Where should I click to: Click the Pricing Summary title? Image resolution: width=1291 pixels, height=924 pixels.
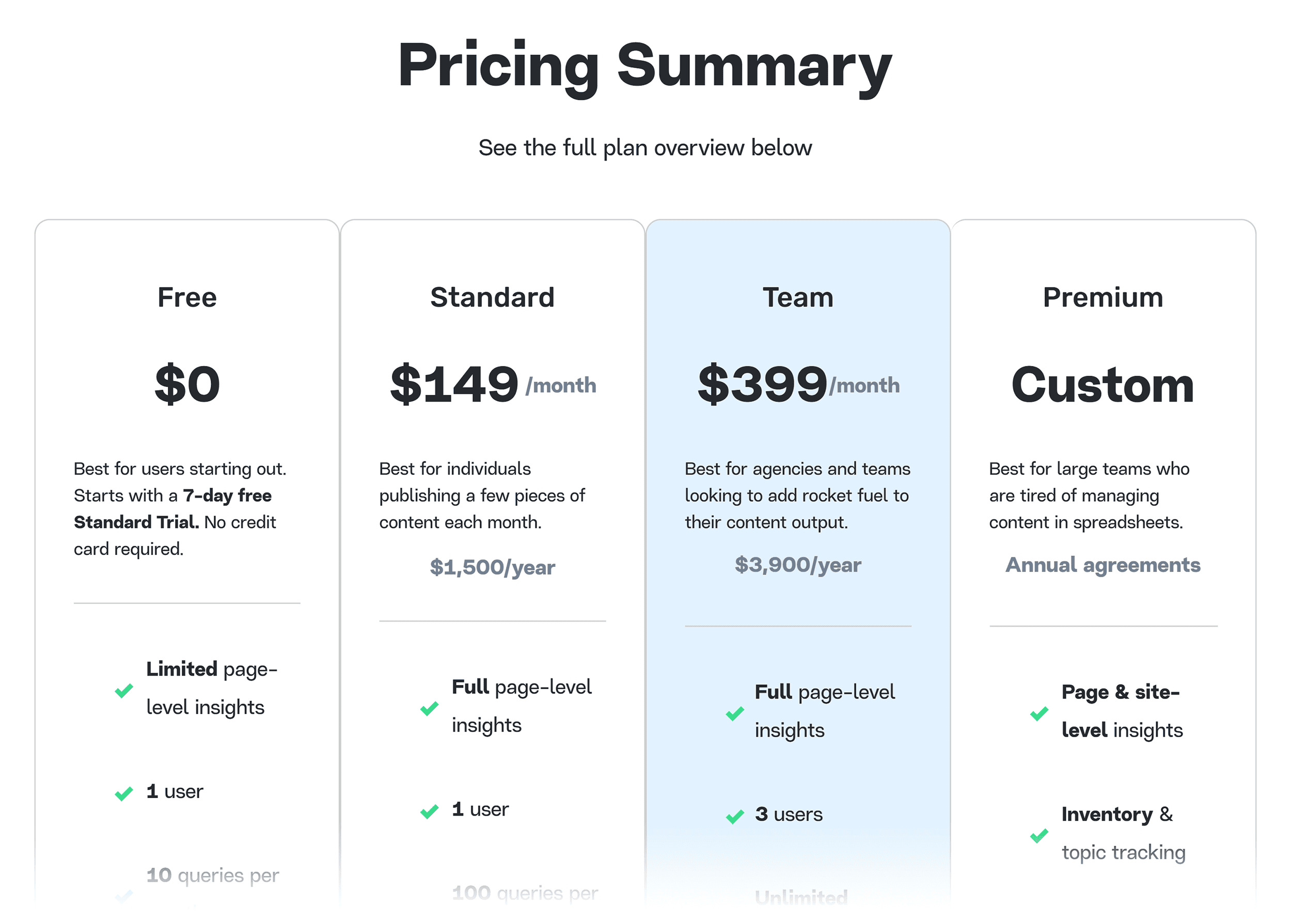(x=645, y=66)
